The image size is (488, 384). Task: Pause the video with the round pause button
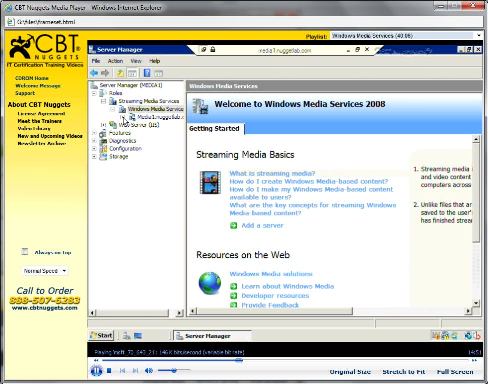[x=96, y=371]
